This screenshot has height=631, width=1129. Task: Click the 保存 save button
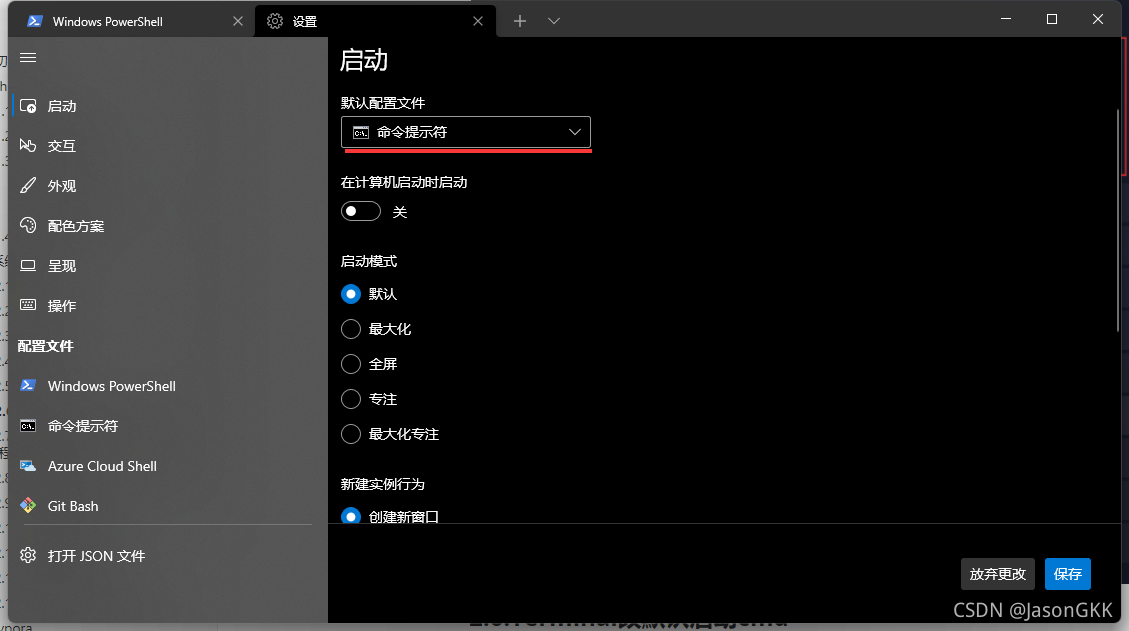[x=1068, y=574]
